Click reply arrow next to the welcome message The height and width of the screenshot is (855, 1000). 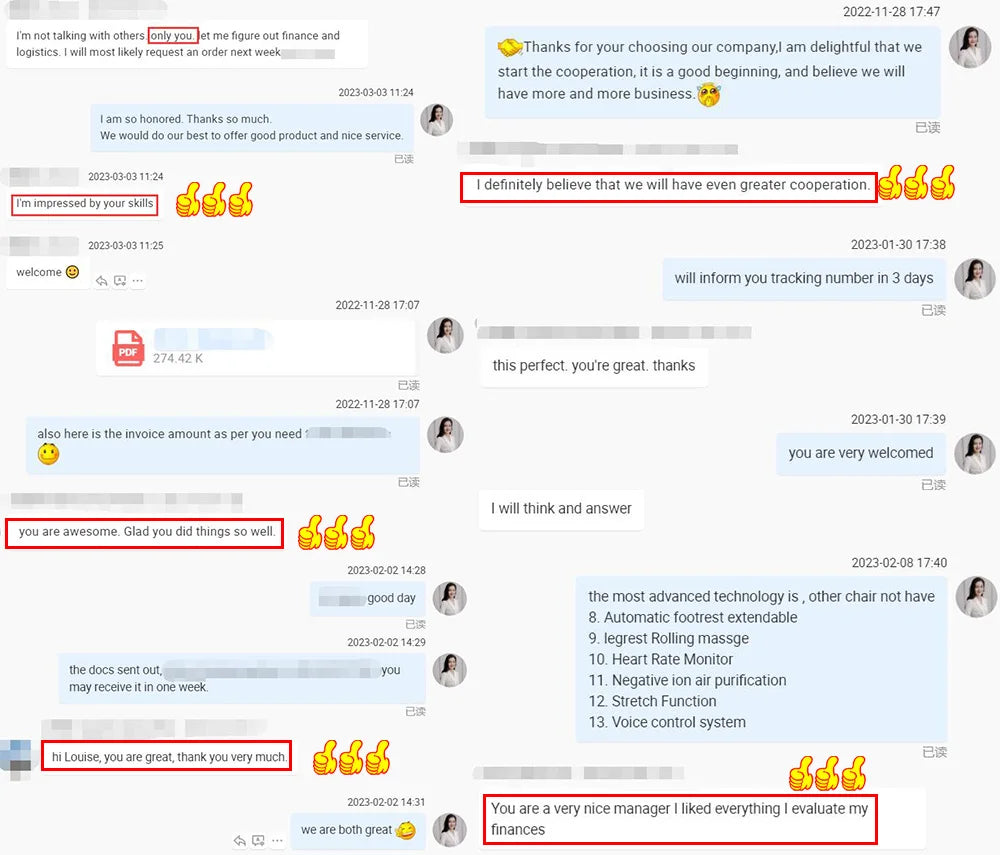(101, 281)
